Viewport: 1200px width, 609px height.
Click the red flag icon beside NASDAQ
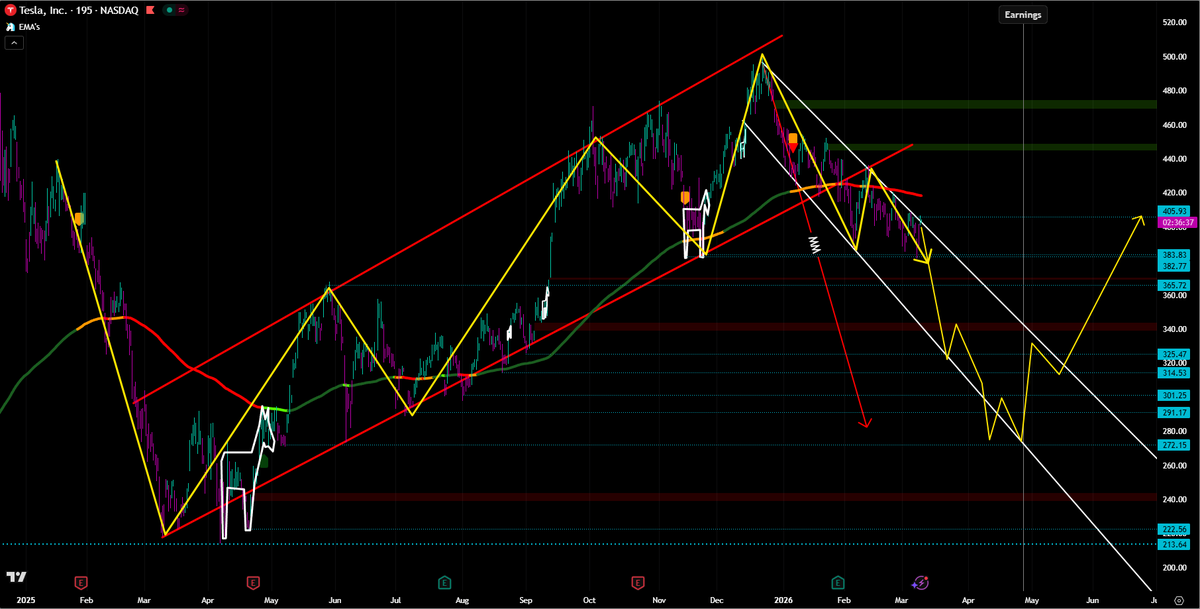coord(150,10)
